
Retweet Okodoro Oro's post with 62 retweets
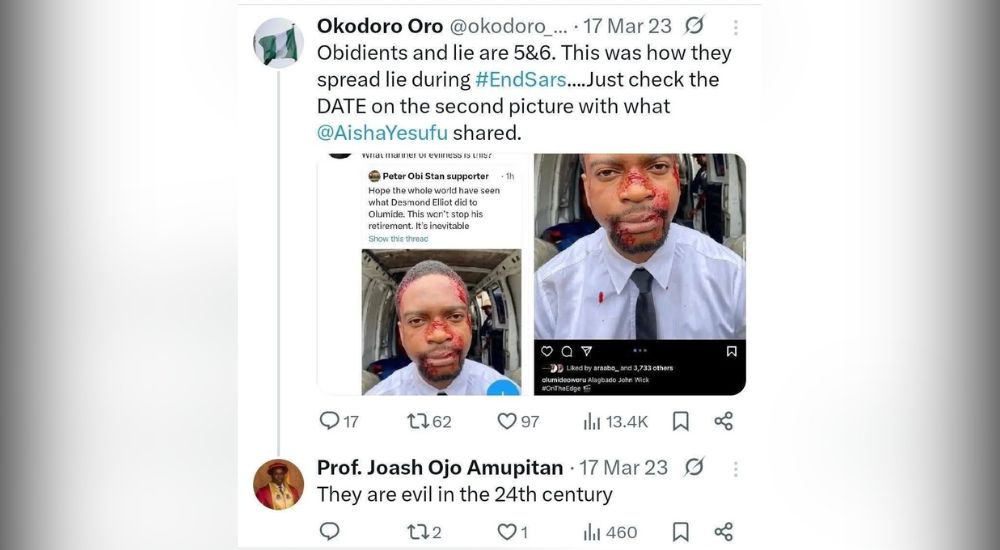click(418, 421)
